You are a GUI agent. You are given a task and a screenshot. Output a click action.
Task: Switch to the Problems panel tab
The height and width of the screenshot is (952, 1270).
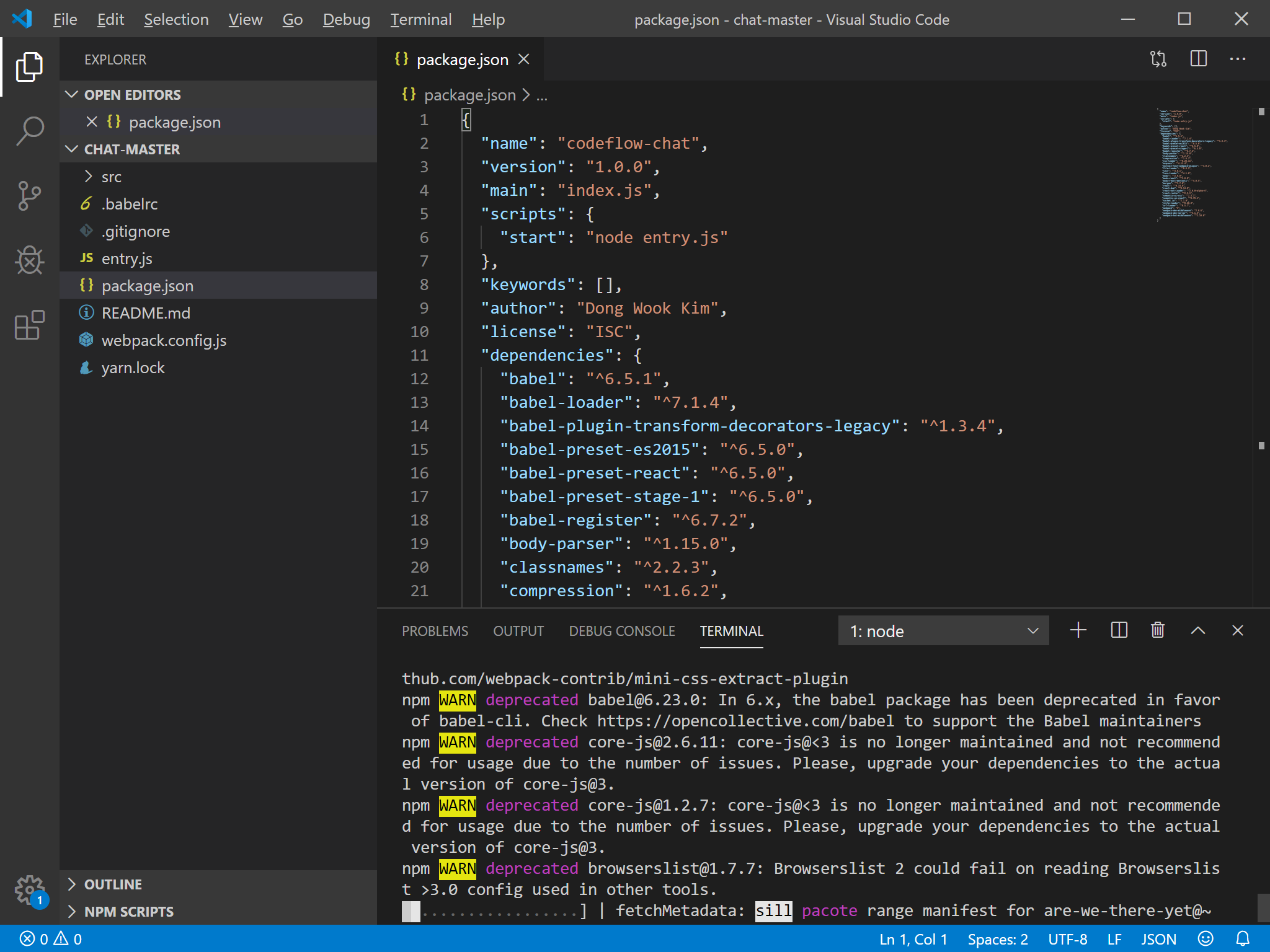point(435,631)
